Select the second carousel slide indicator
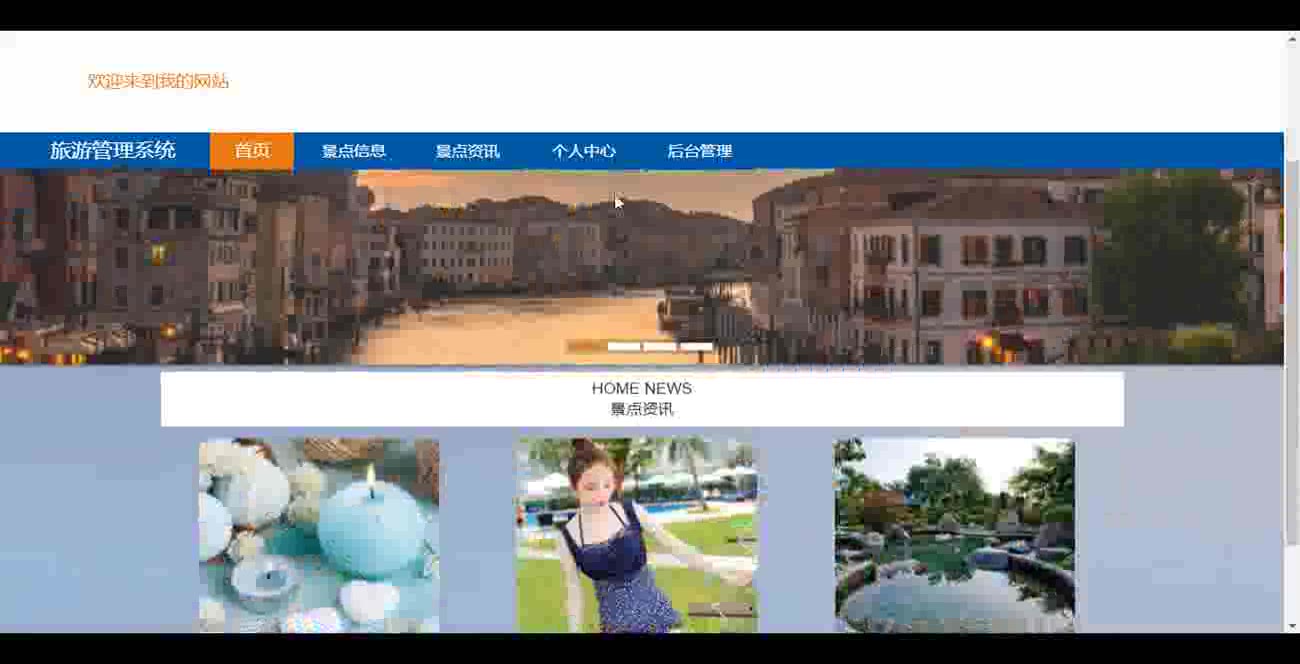Screen dimensions: 1300x664 coord(624,347)
